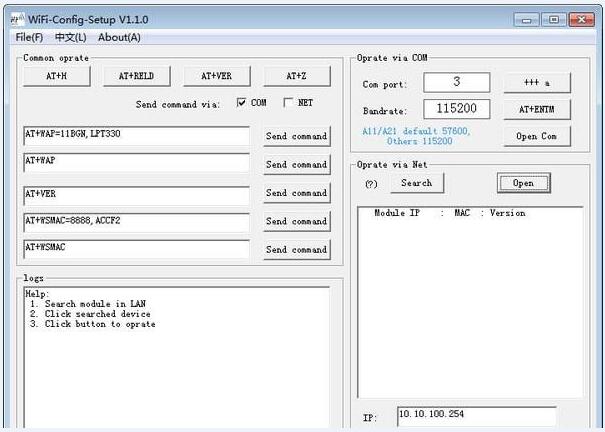Click the (?) help mark near Search
605x432 pixels.
(371, 184)
